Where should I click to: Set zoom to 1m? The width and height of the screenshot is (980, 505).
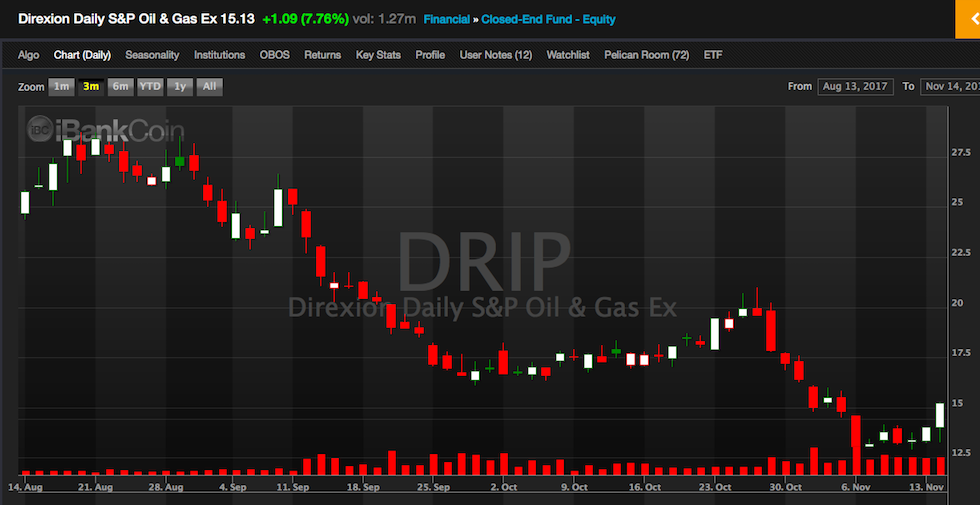61,87
